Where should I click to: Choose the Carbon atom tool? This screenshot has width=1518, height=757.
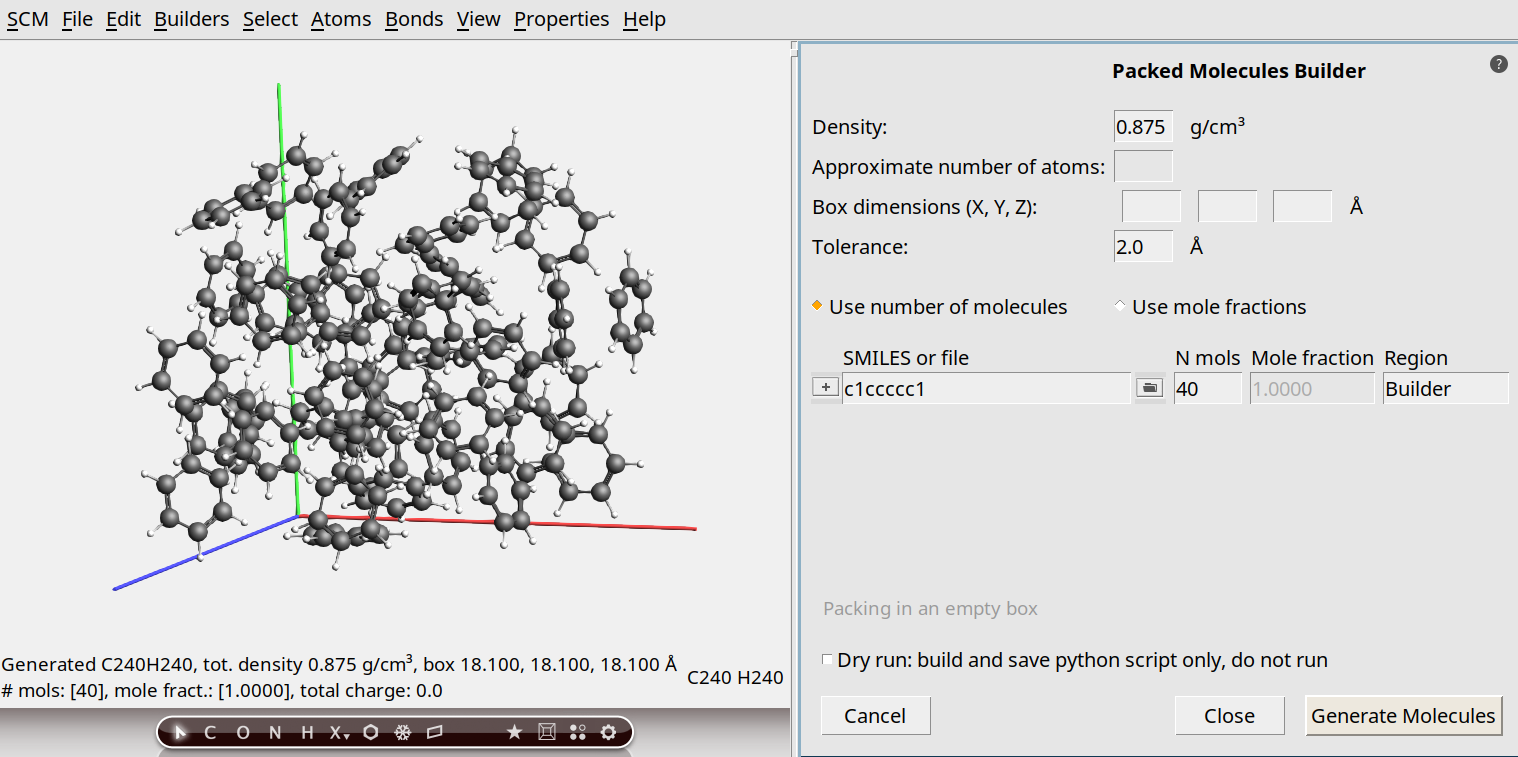click(x=210, y=733)
